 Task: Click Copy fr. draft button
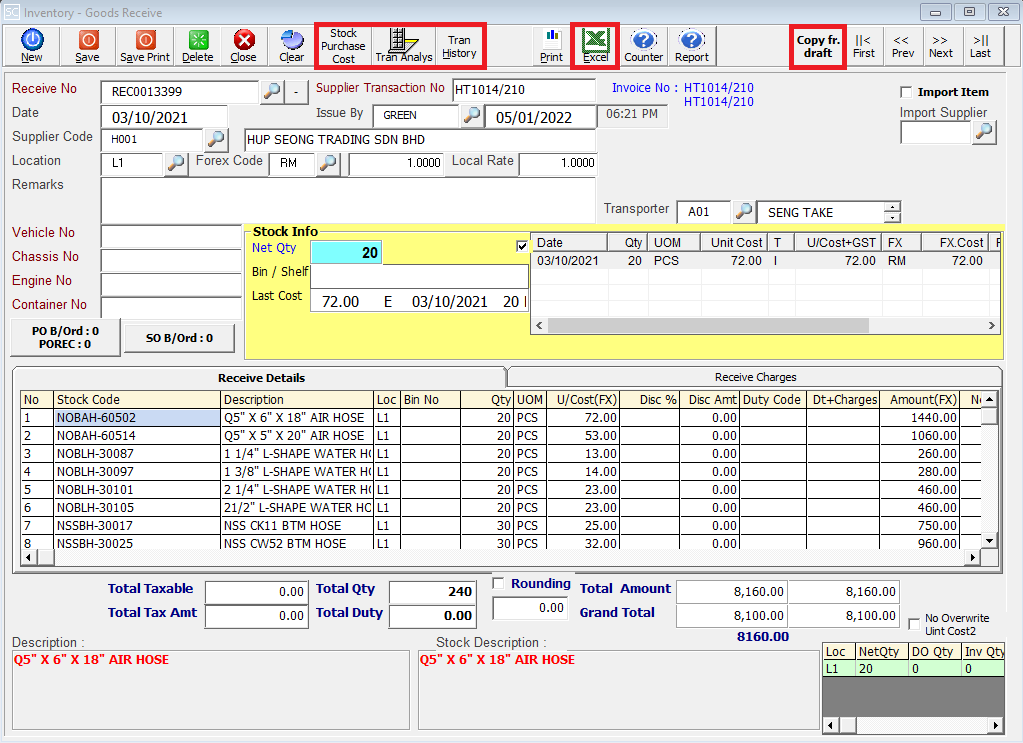tap(817, 46)
